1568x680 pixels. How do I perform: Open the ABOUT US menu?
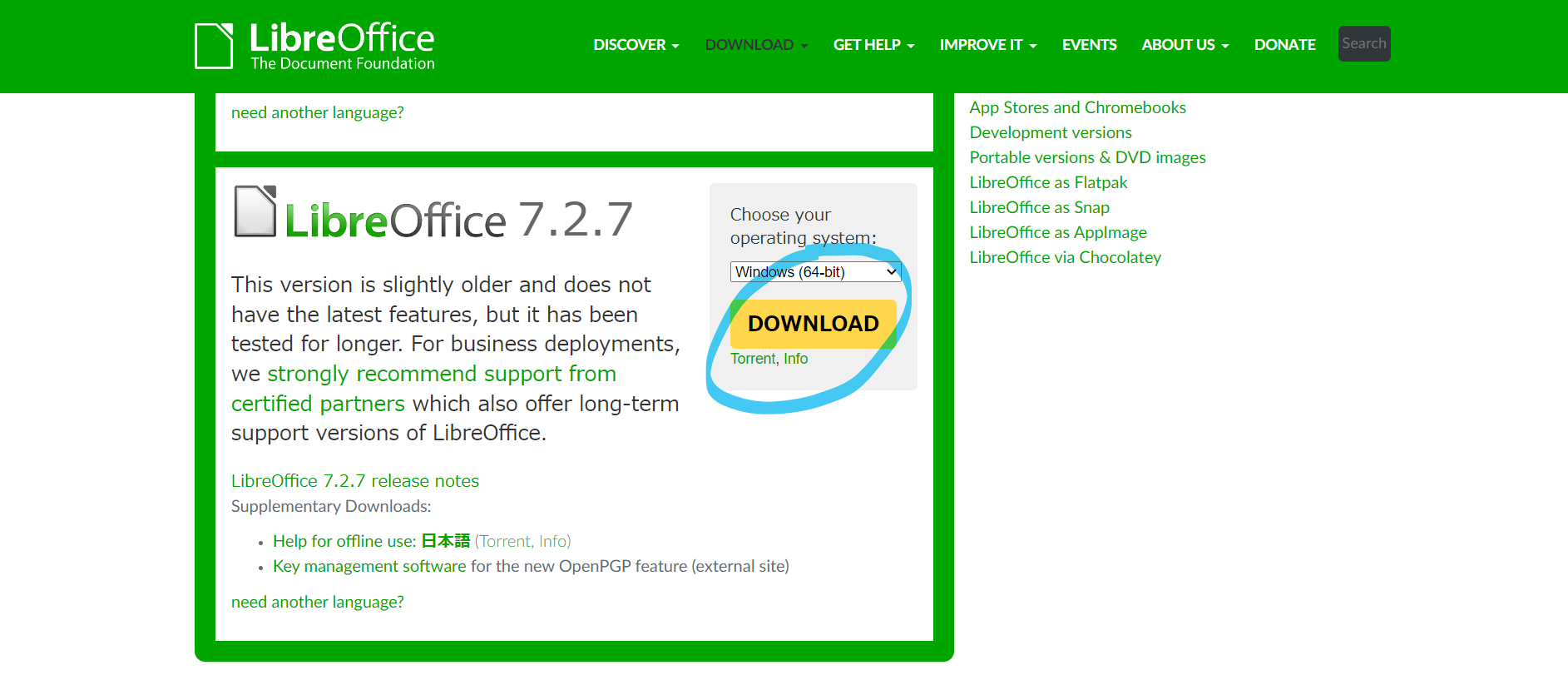[1185, 45]
